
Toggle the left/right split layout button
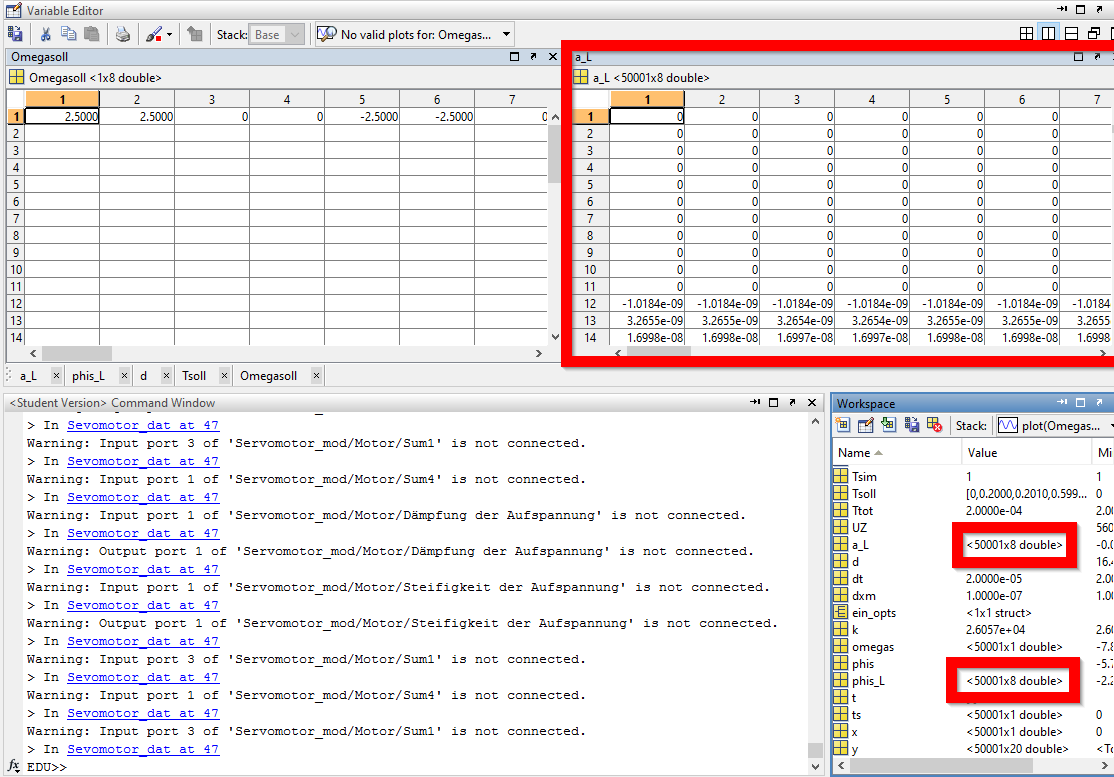tap(1048, 34)
